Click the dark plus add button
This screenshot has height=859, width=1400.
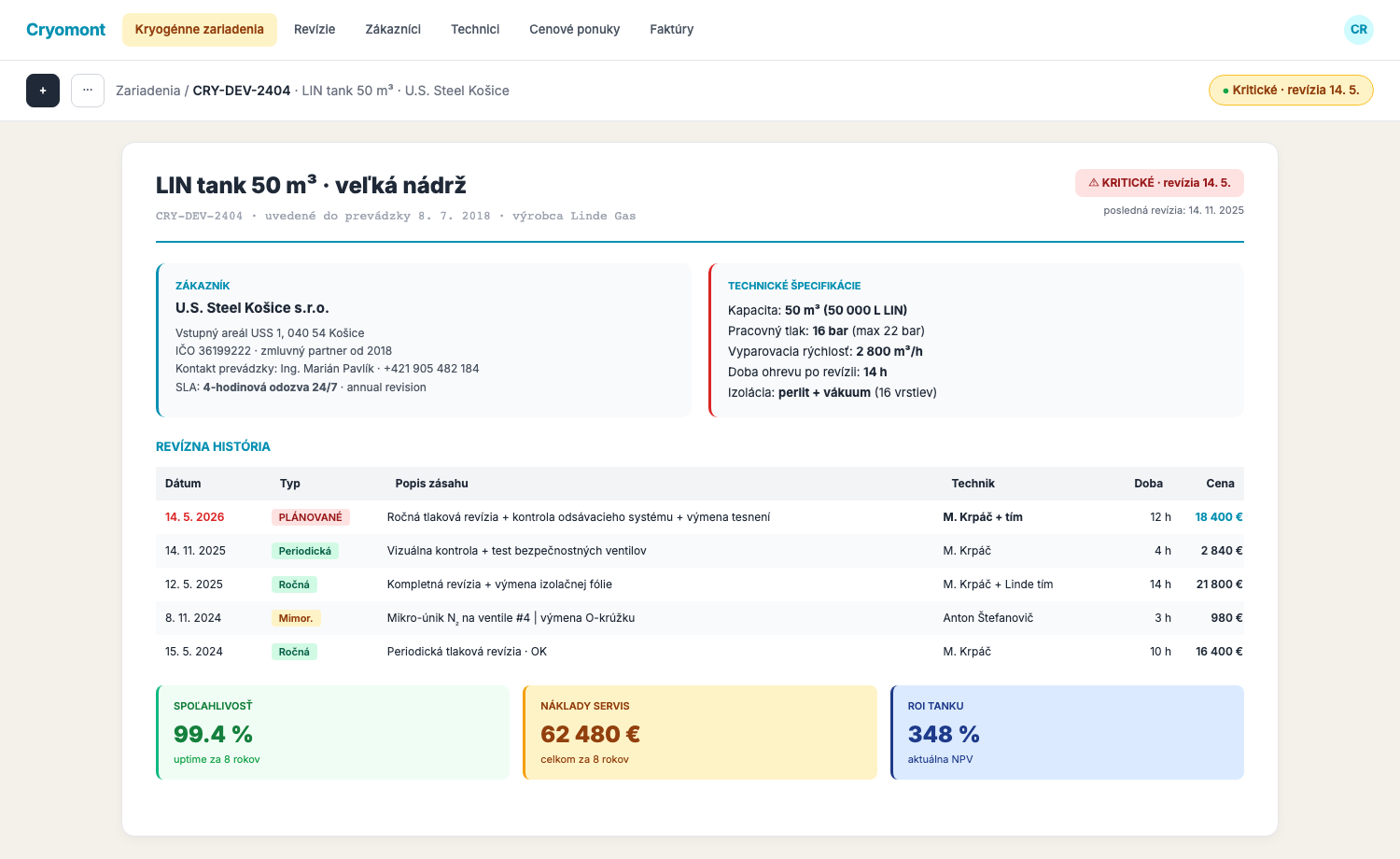pyautogui.click(x=43, y=91)
